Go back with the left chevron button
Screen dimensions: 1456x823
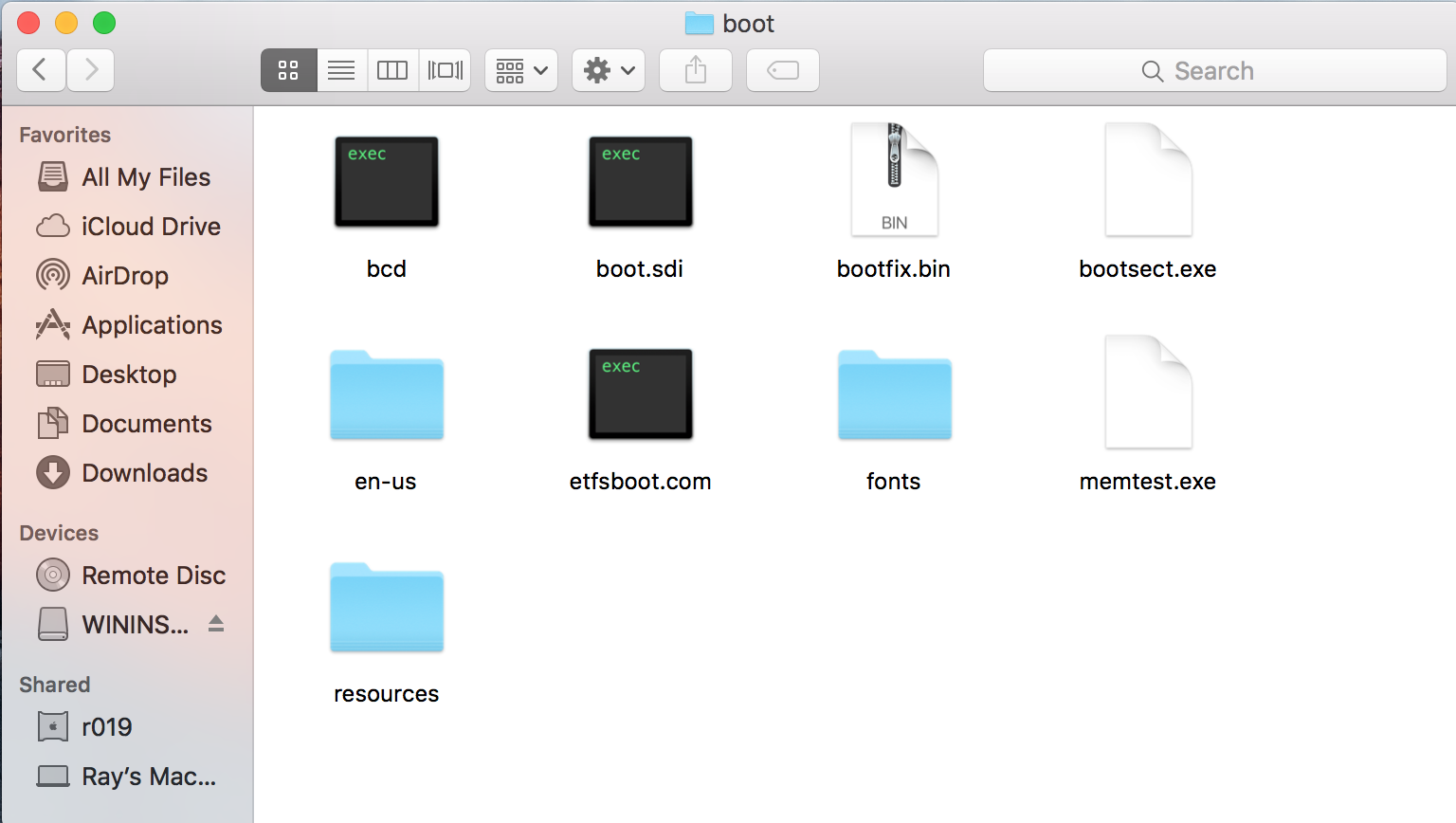point(41,70)
